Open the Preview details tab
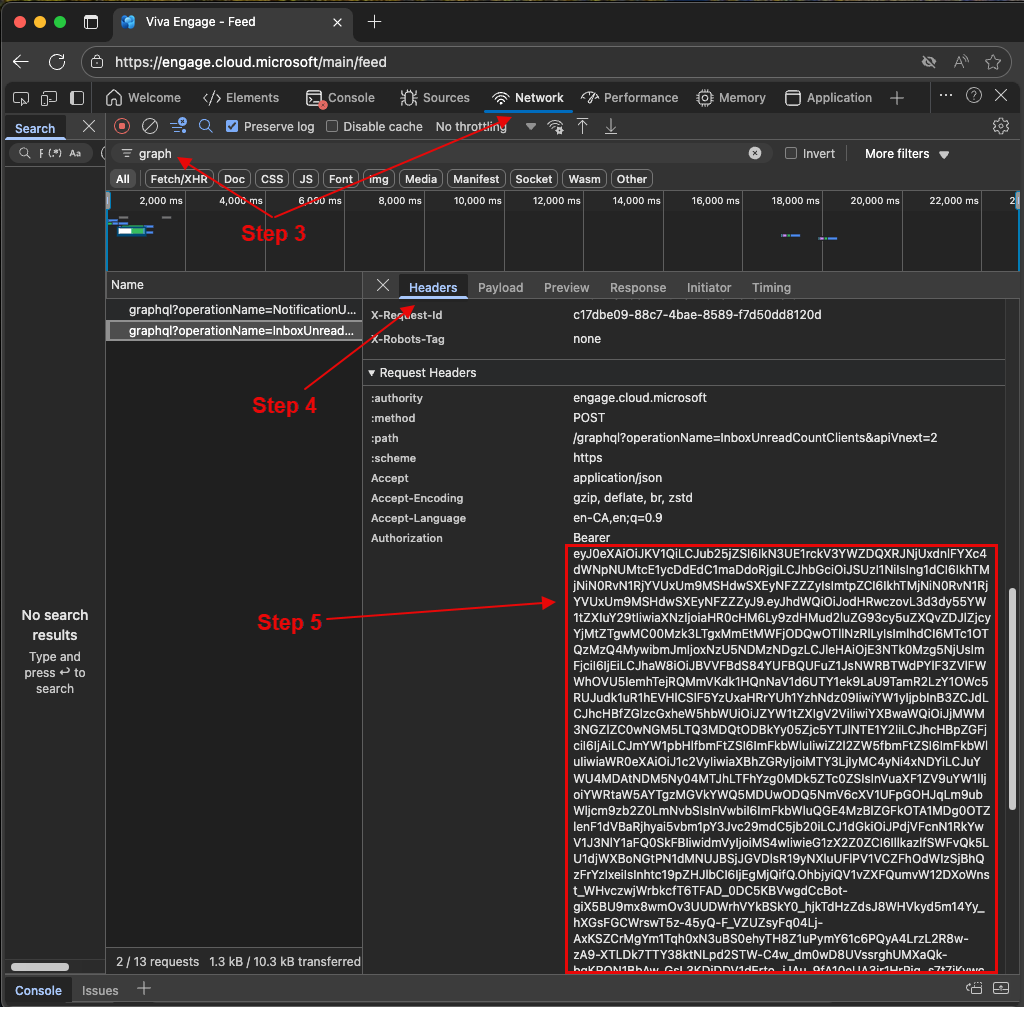The height and width of the screenshot is (1032, 1024). point(566,288)
